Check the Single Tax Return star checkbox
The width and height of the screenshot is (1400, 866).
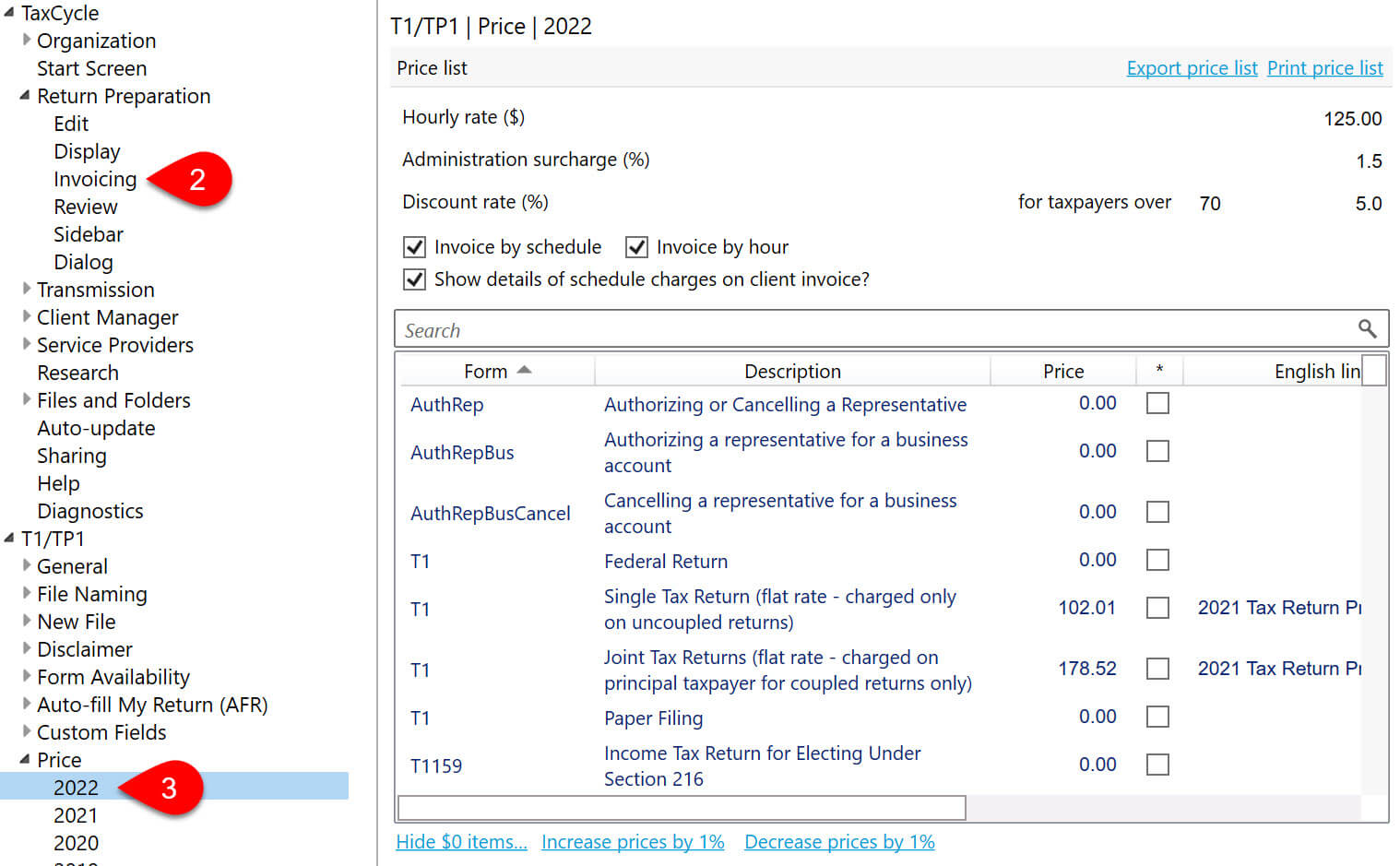point(1157,608)
